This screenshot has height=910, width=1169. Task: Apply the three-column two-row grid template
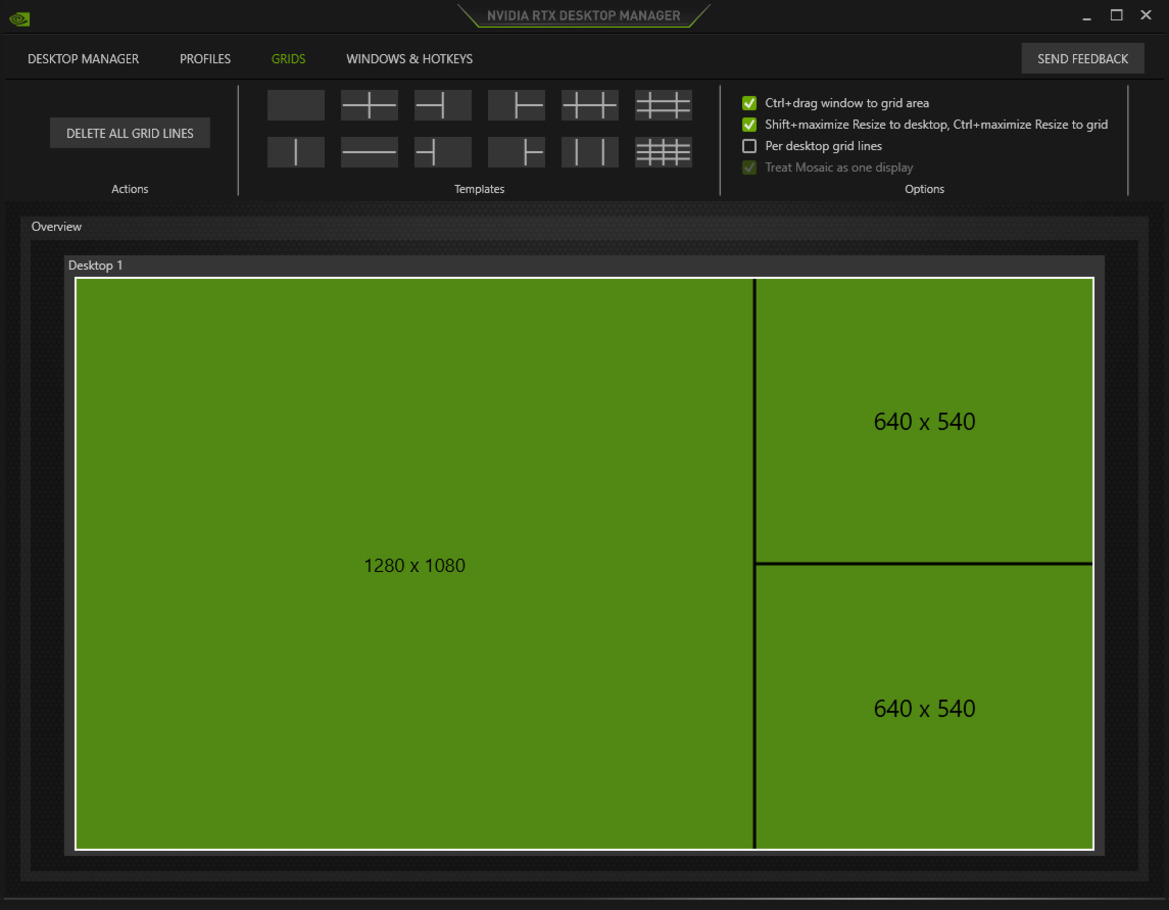point(590,105)
